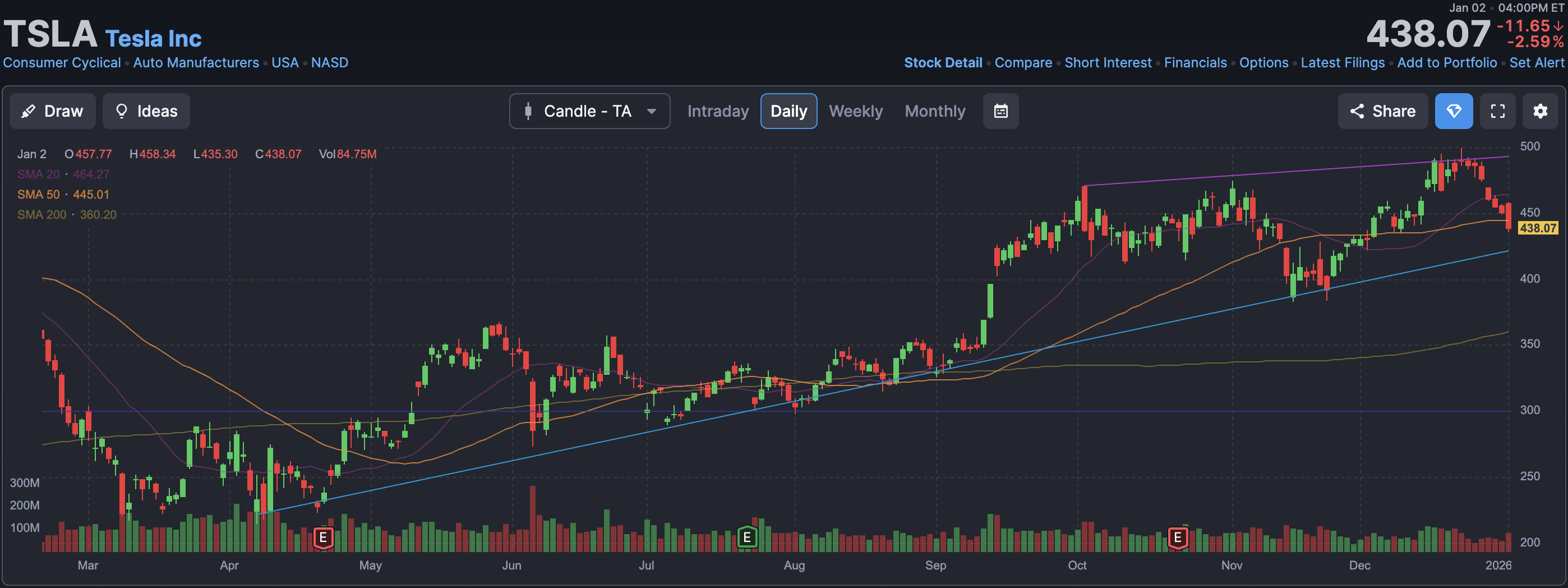
Task: Open the Auto Manufacturers industry link
Action: pyautogui.click(x=196, y=63)
